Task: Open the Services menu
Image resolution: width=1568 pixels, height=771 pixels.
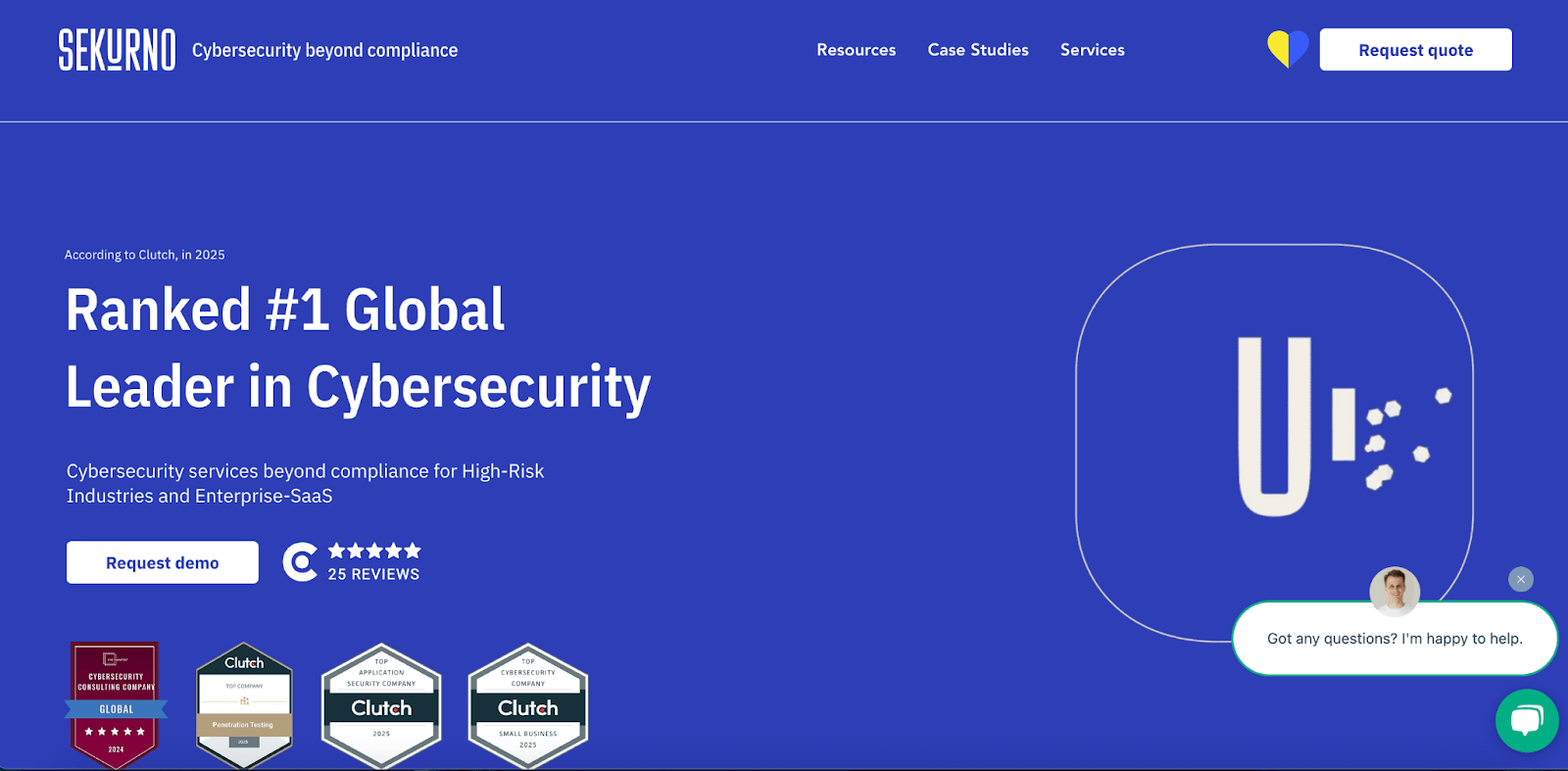Action: pyautogui.click(x=1093, y=50)
